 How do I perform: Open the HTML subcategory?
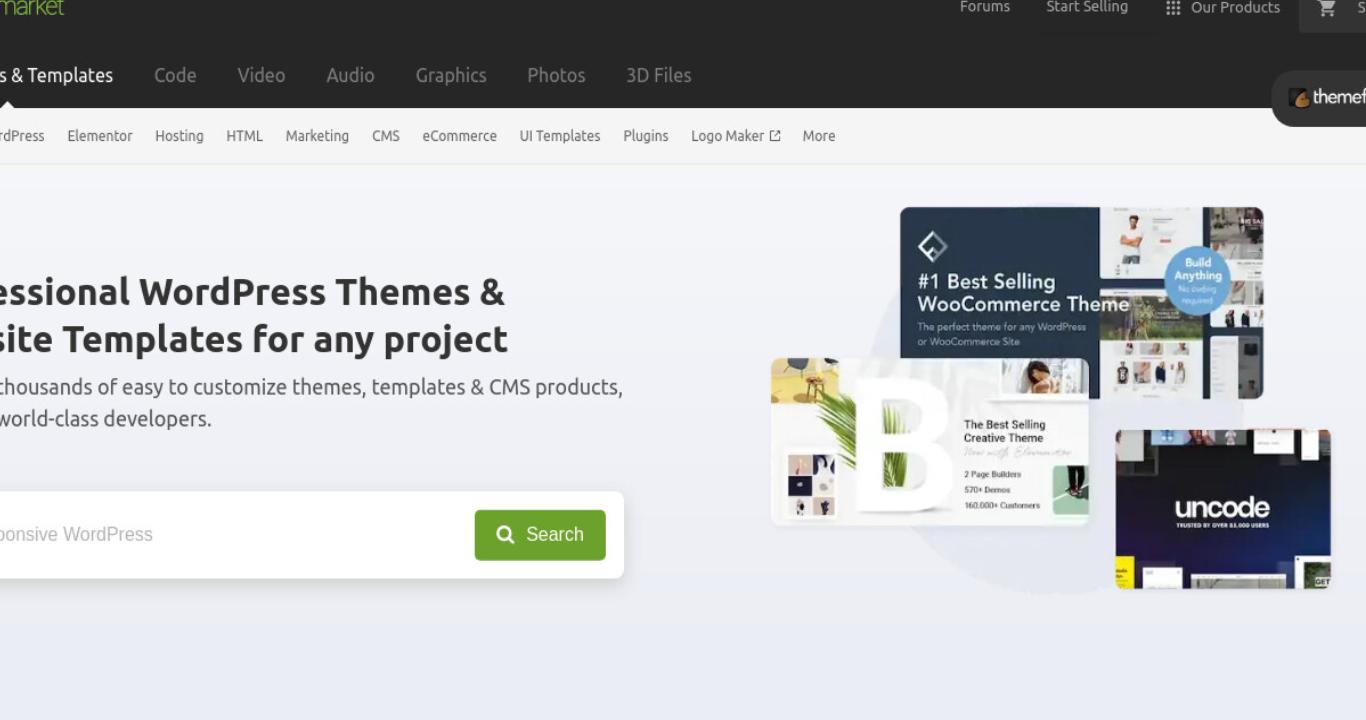(x=244, y=136)
